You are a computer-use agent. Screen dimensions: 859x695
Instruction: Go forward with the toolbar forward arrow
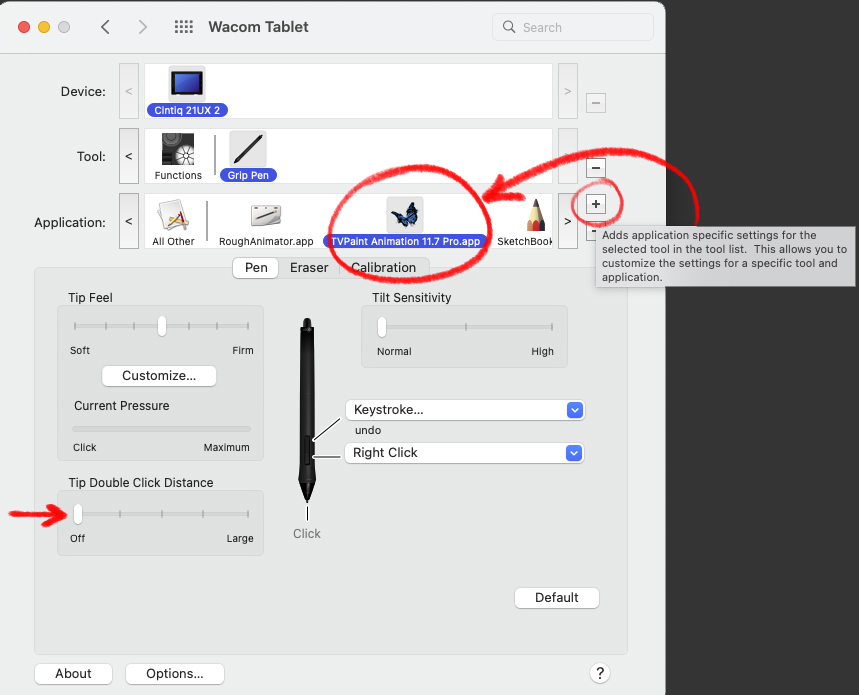[142, 27]
